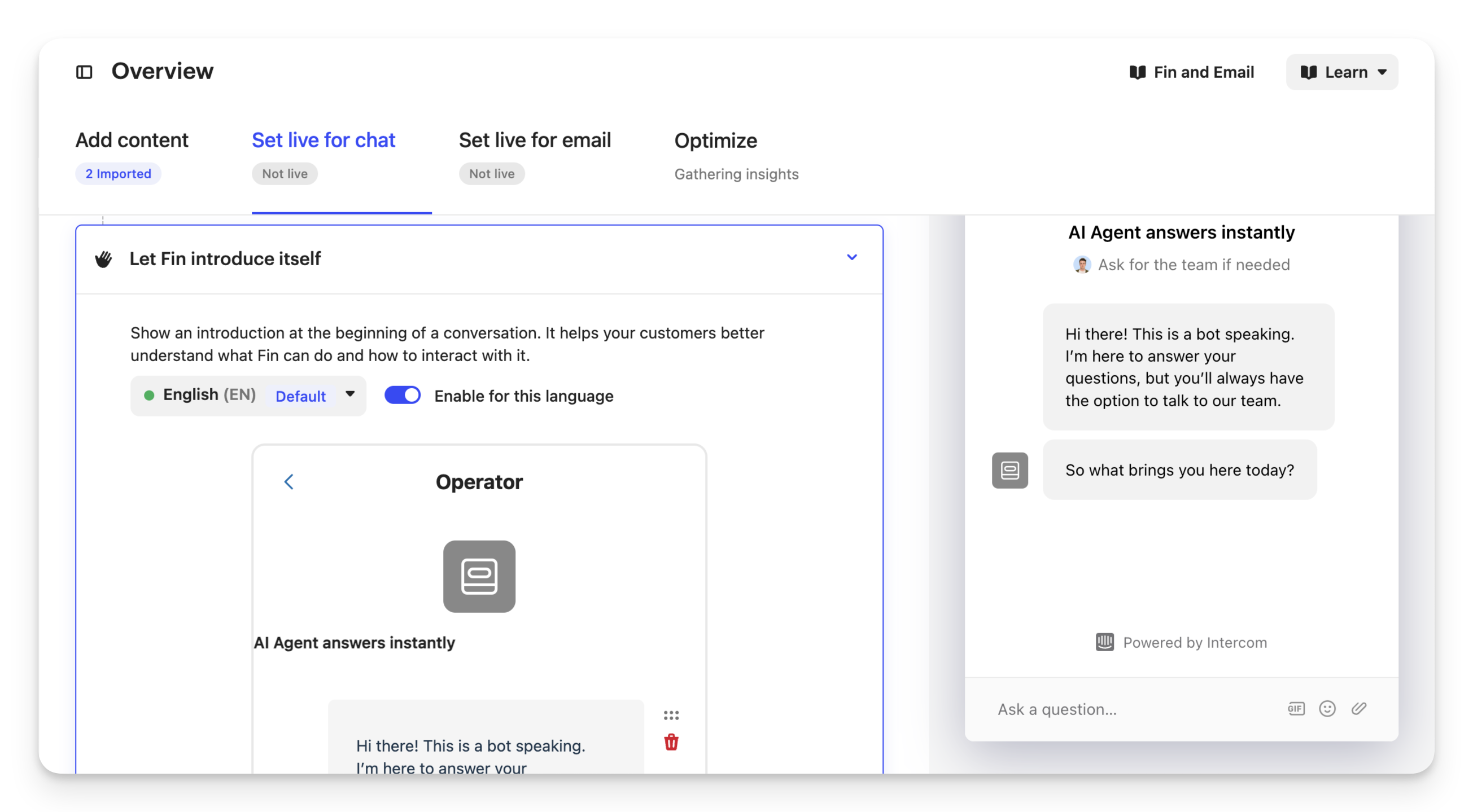Screen dimensions: 1473x812
Task: Click the Gathering insights status text
Action: click(x=736, y=174)
